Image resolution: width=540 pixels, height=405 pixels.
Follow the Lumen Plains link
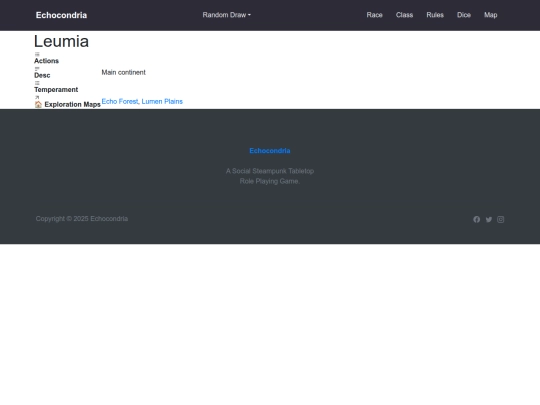click(162, 102)
